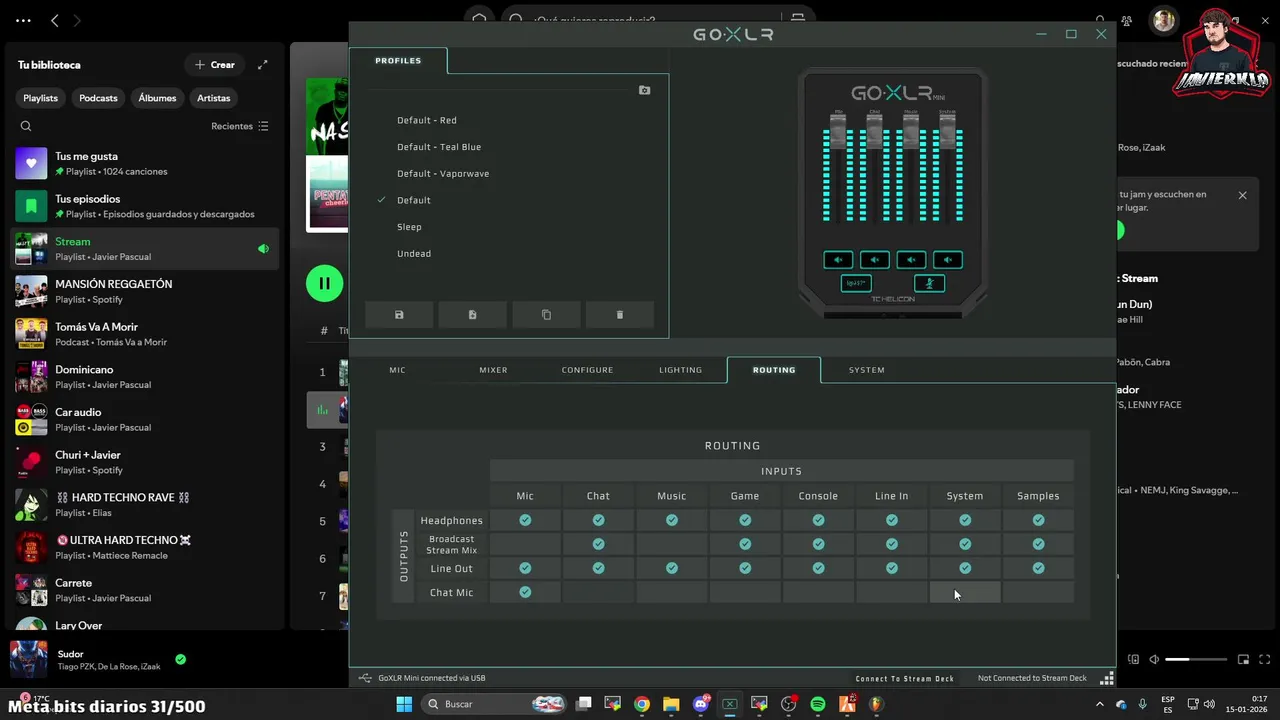The image size is (1280, 720).
Task: Load the Default - Vaporwave profile
Action: pyautogui.click(x=443, y=174)
